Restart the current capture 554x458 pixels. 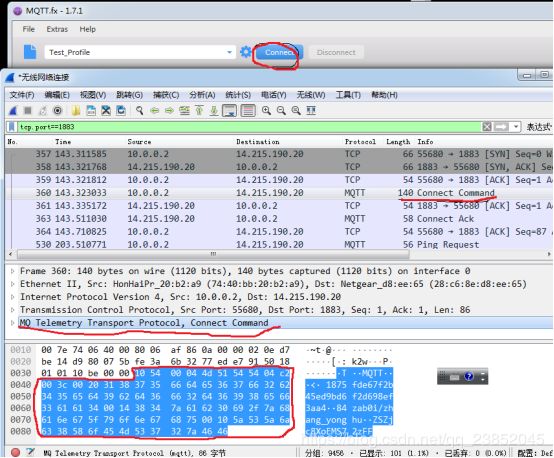pos(43,111)
